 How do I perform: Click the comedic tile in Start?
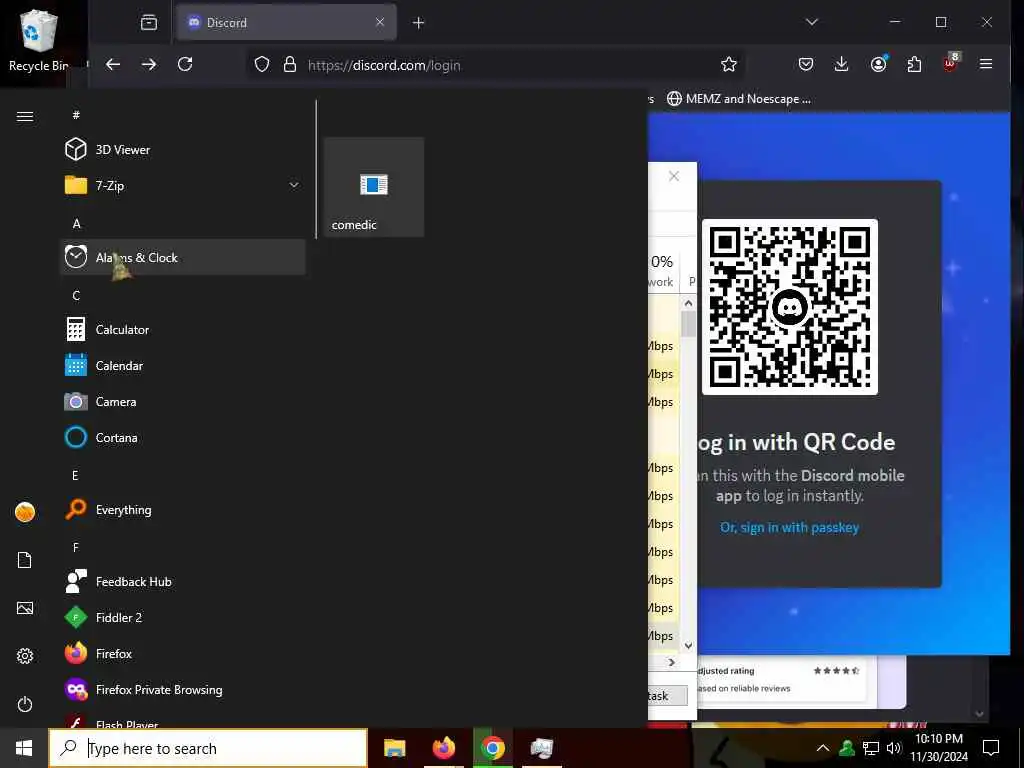point(374,187)
